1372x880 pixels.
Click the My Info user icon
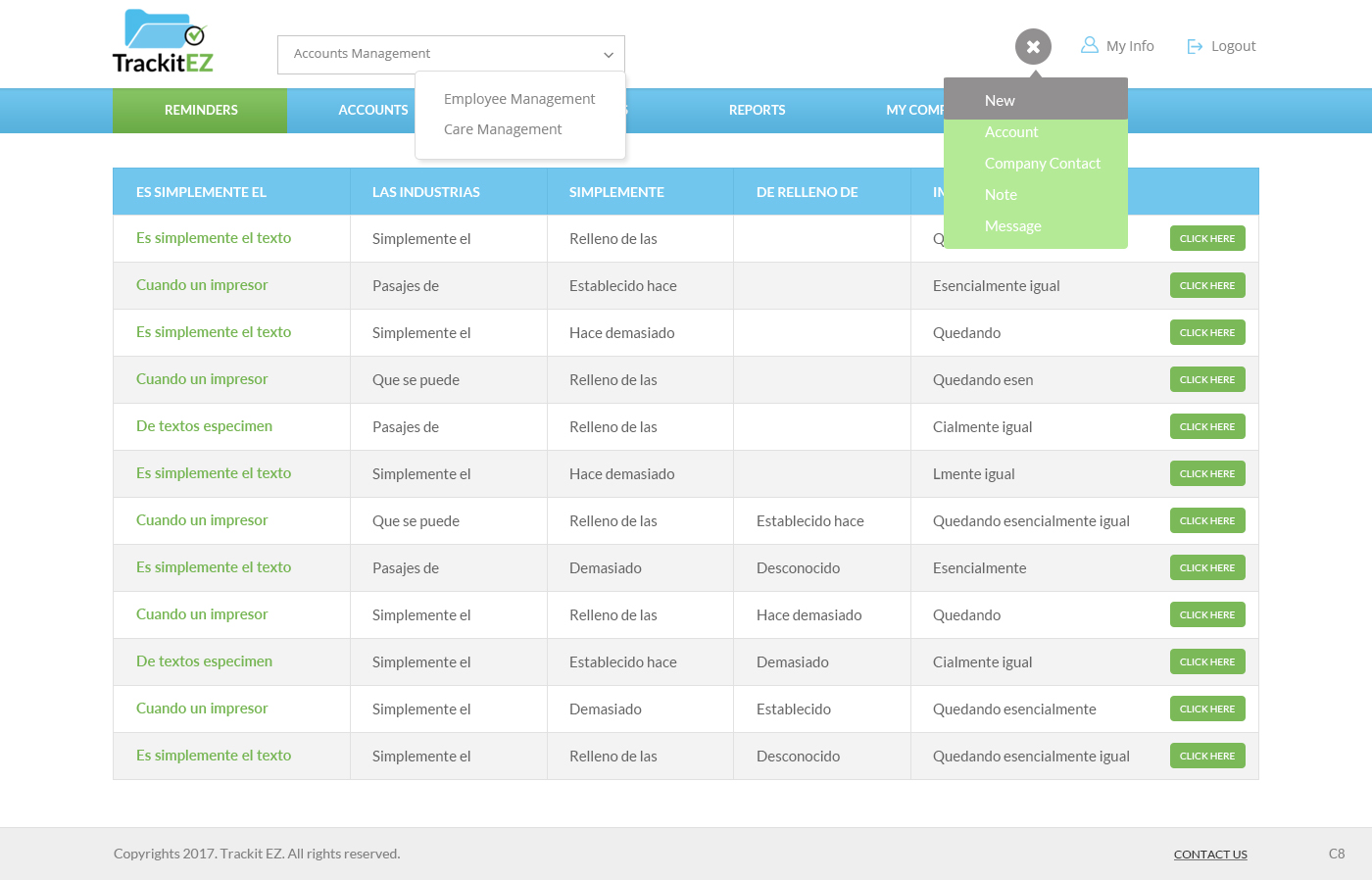tap(1089, 45)
